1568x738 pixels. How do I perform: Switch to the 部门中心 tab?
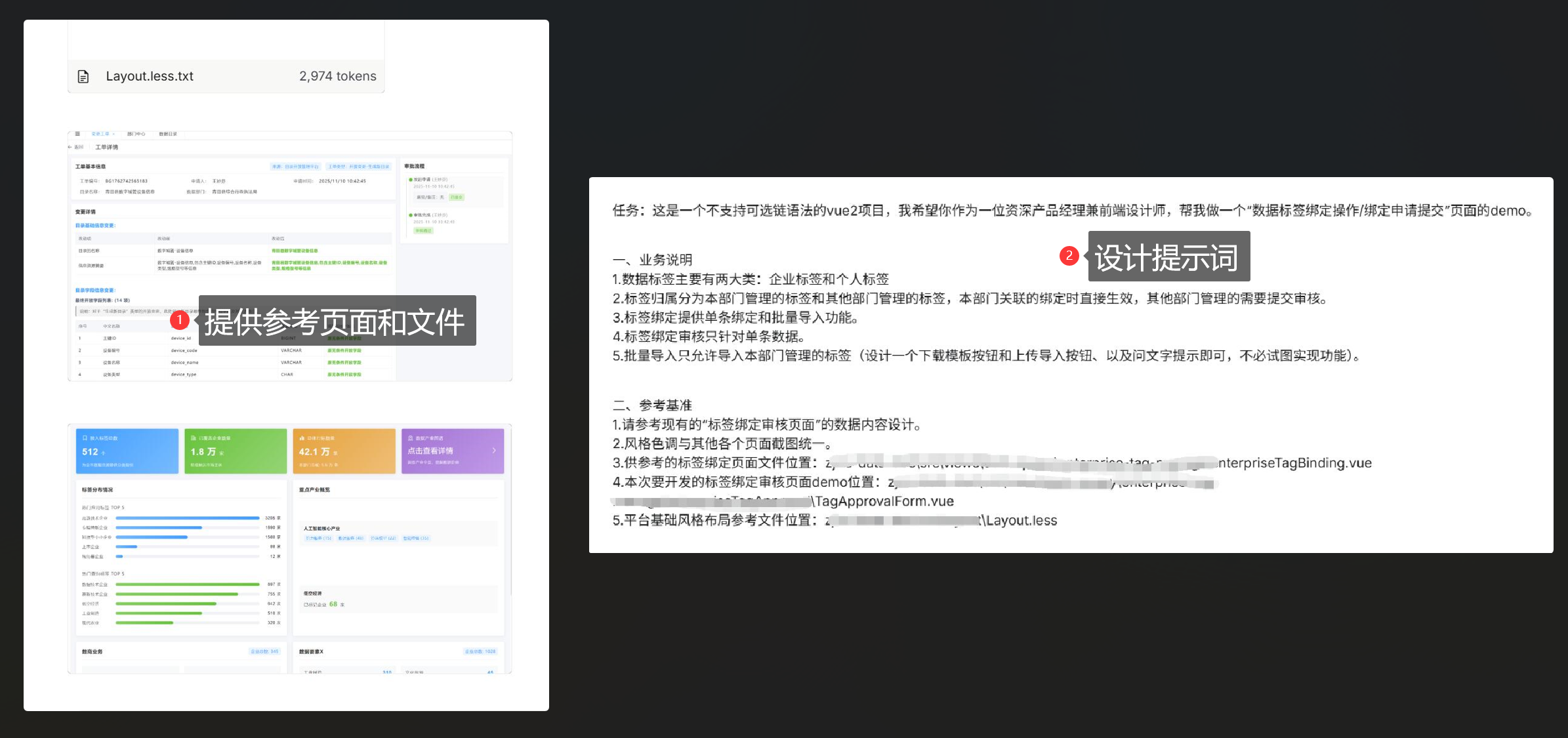coord(136,134)
